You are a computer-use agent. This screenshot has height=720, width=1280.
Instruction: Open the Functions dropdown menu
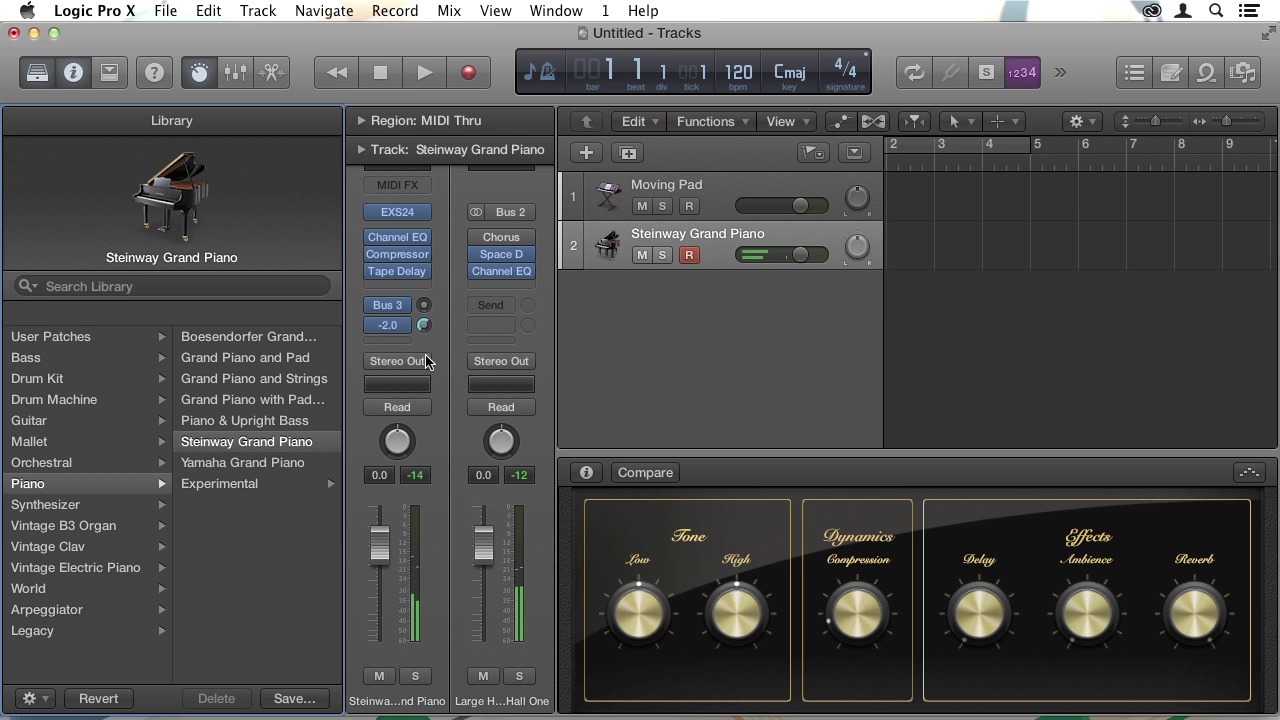pos(712,122)
